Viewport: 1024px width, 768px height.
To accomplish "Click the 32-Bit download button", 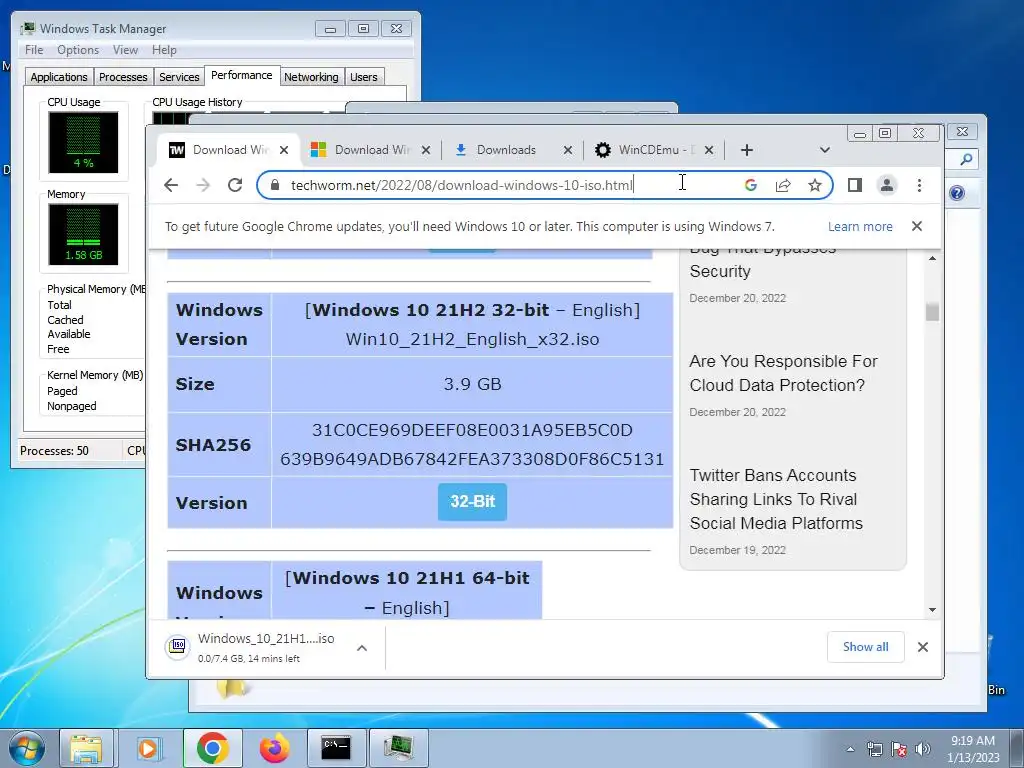I will [472, 502].
